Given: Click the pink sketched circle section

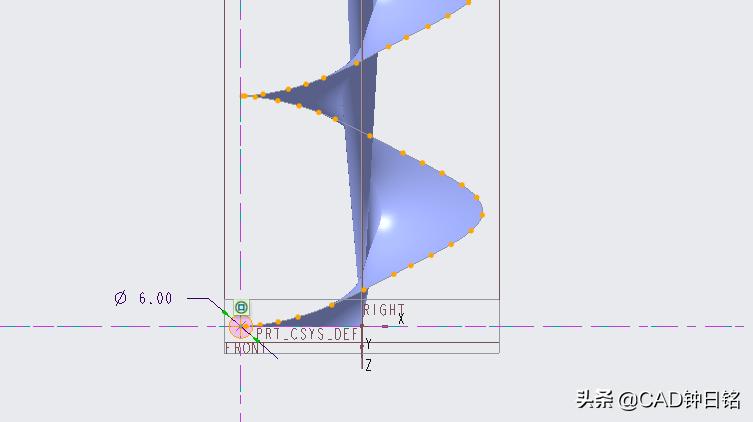Looking at the screenshot, I should tap(241, 327).
